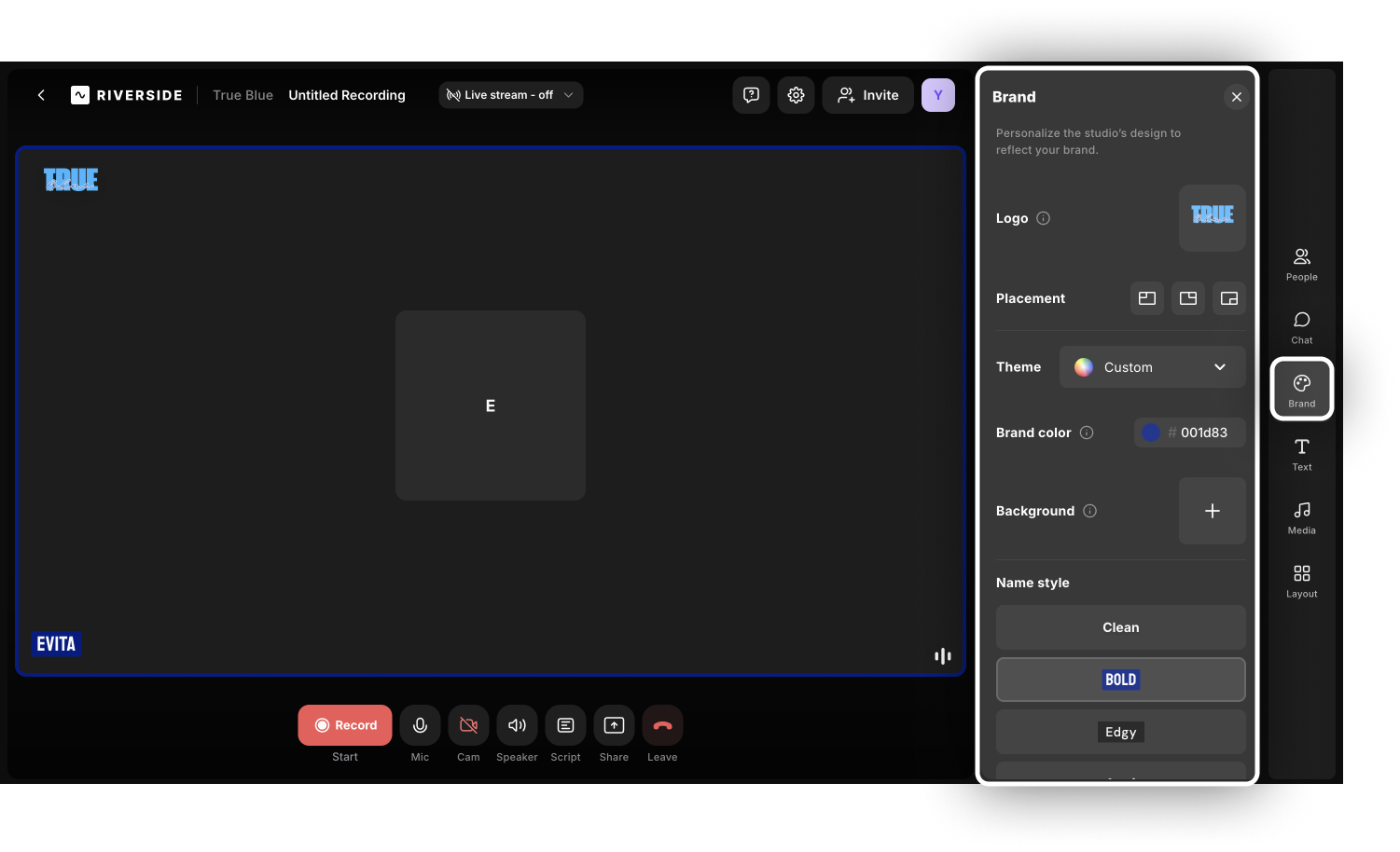Open studio settings gear icon
The height and width of the screenshot is (852, 1400).
pyautogui.click(x=796, y=95)
